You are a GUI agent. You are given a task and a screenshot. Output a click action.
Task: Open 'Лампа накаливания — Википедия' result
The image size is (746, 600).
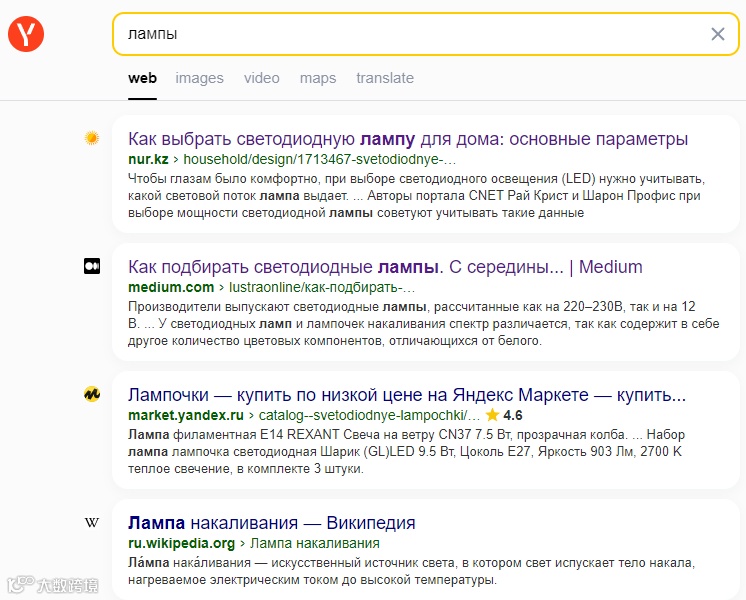point(272,523)
